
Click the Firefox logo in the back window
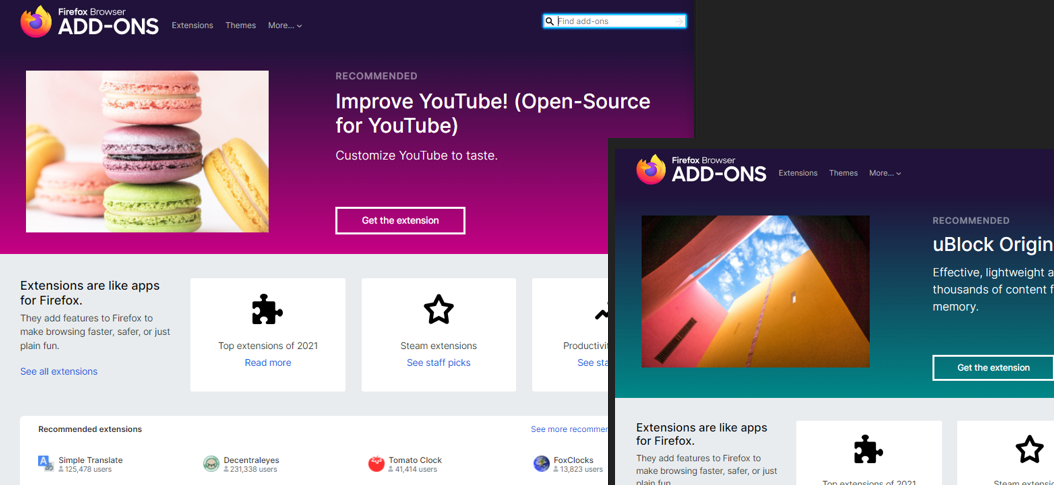point(36,22)
